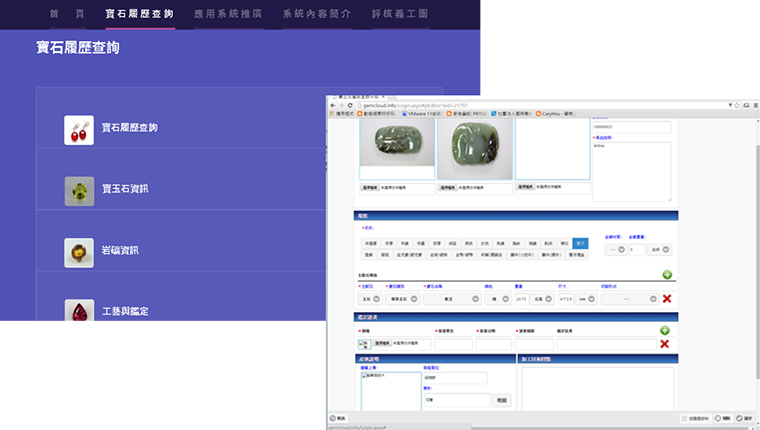Open the VMware 11 bookmark
Image resolution: width=760 pixels, height=430 pixels.
point(422,113)
